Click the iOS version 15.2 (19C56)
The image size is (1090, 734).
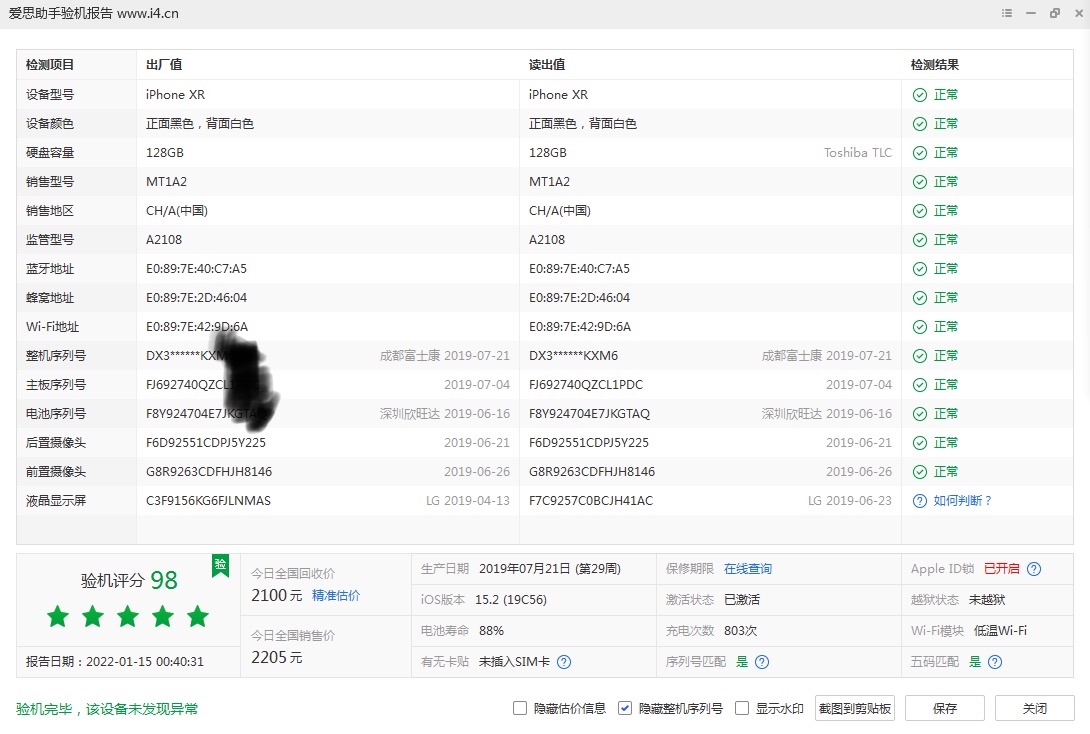click(511, 600)
